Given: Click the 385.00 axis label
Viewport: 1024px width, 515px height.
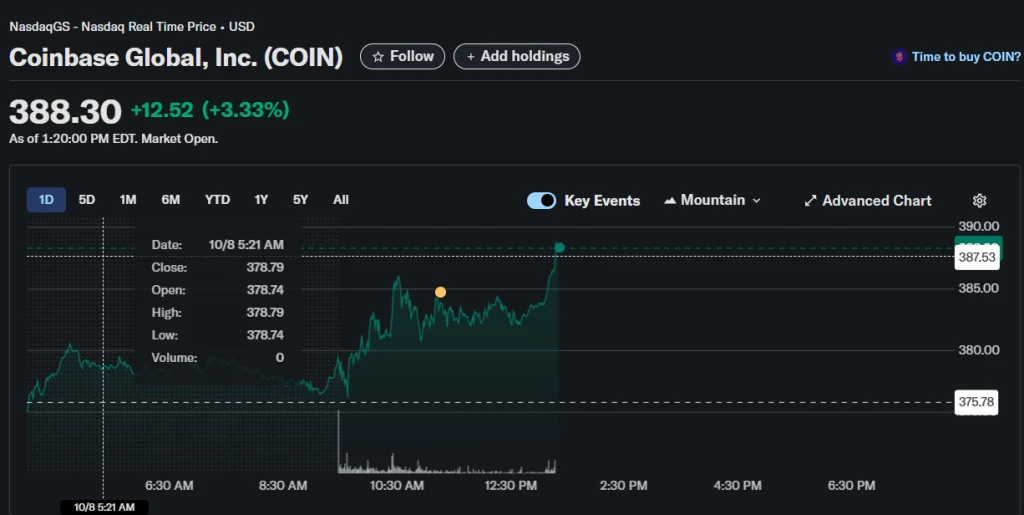Looking at the screenshot, I should pyautogui.click(x=978, y=288).
